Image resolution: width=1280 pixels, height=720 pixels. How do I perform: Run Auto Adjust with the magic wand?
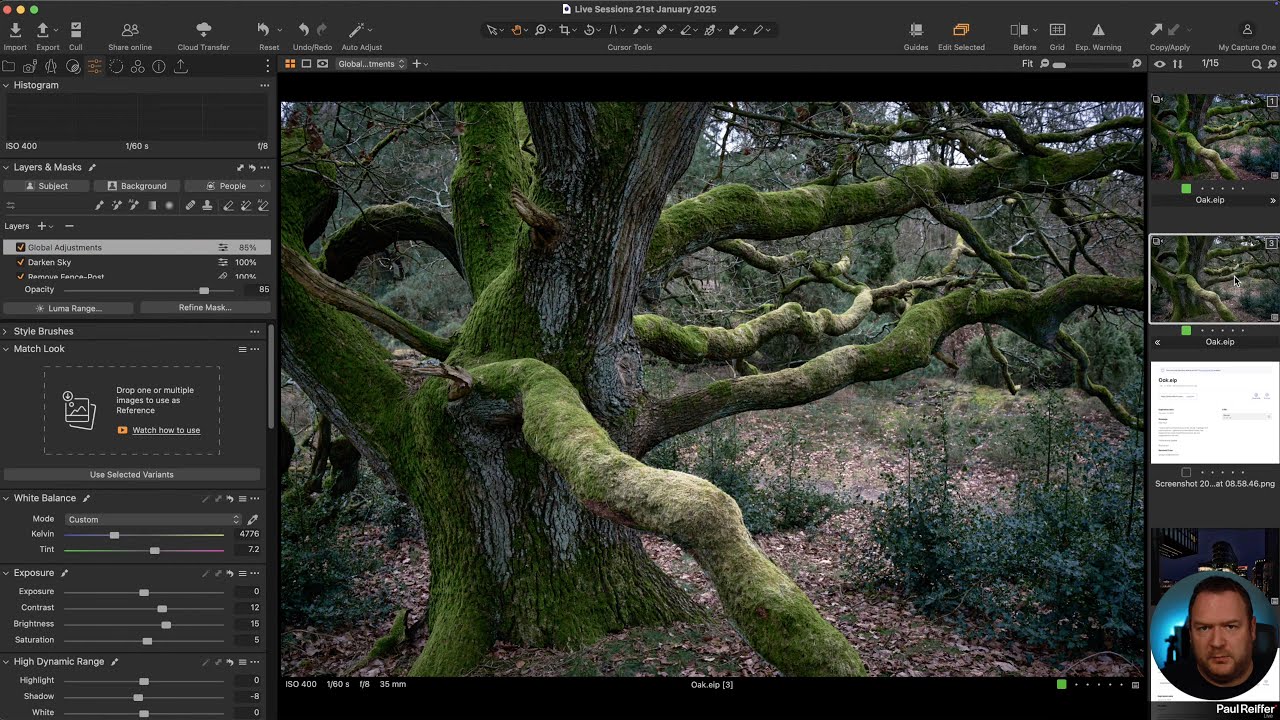pos(356,30)
